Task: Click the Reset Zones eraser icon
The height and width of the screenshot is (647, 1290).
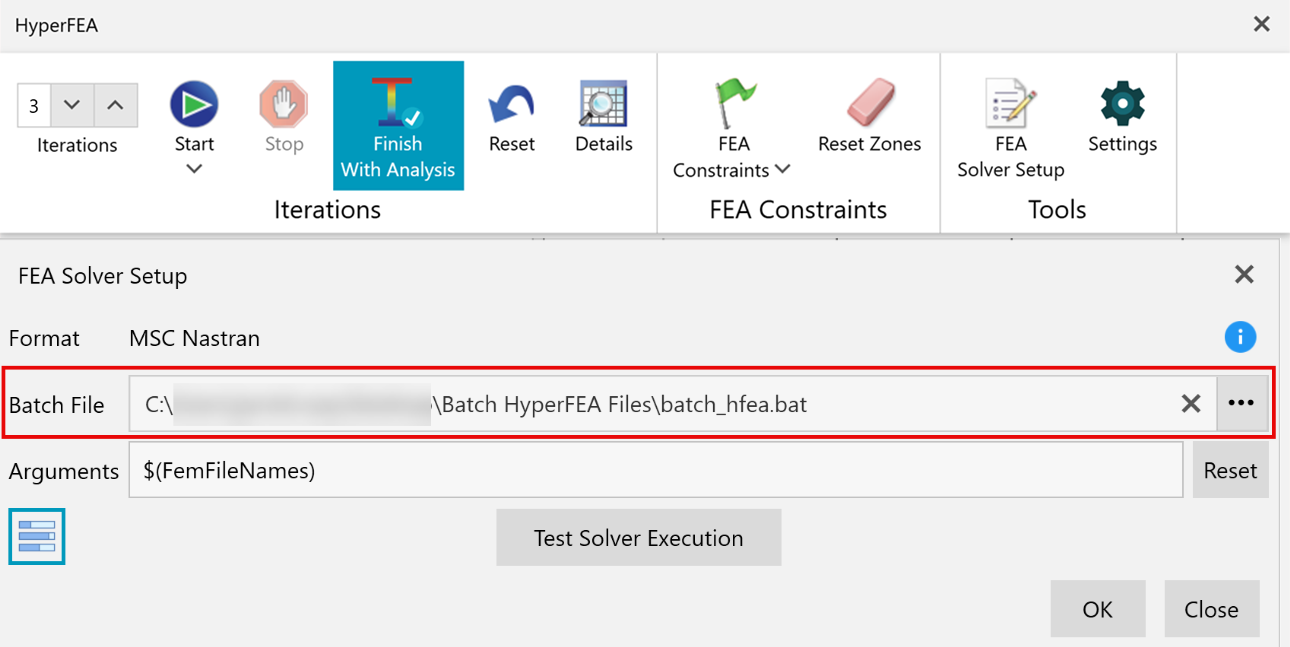Action: click(x=870, y=104)
